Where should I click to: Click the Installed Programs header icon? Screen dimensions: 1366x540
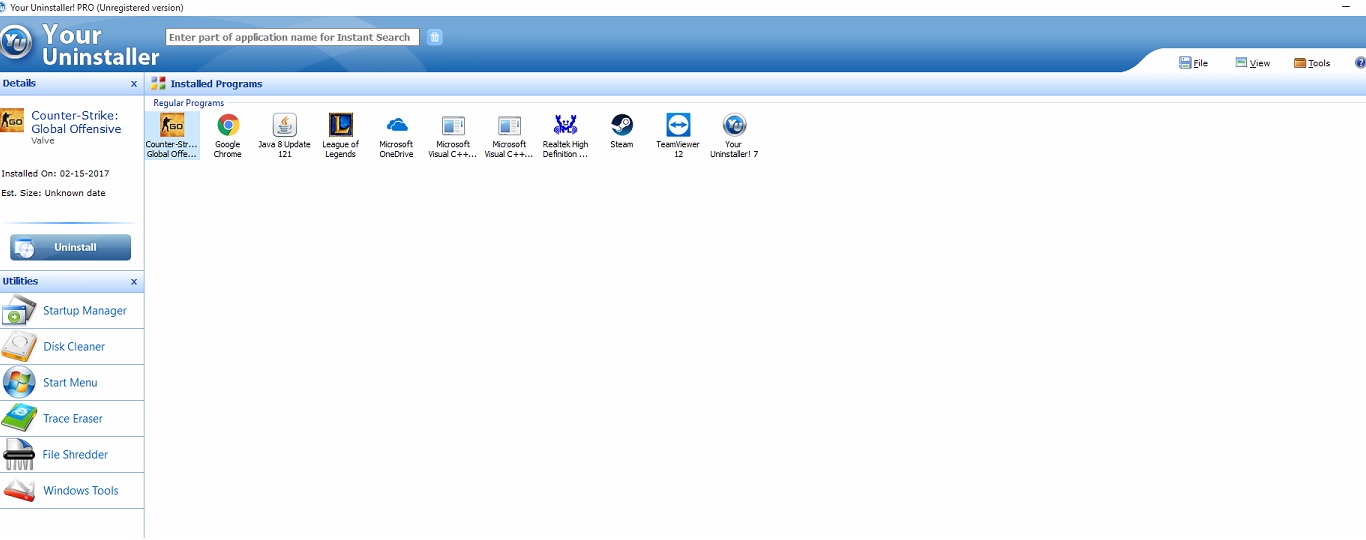(158, 84)
